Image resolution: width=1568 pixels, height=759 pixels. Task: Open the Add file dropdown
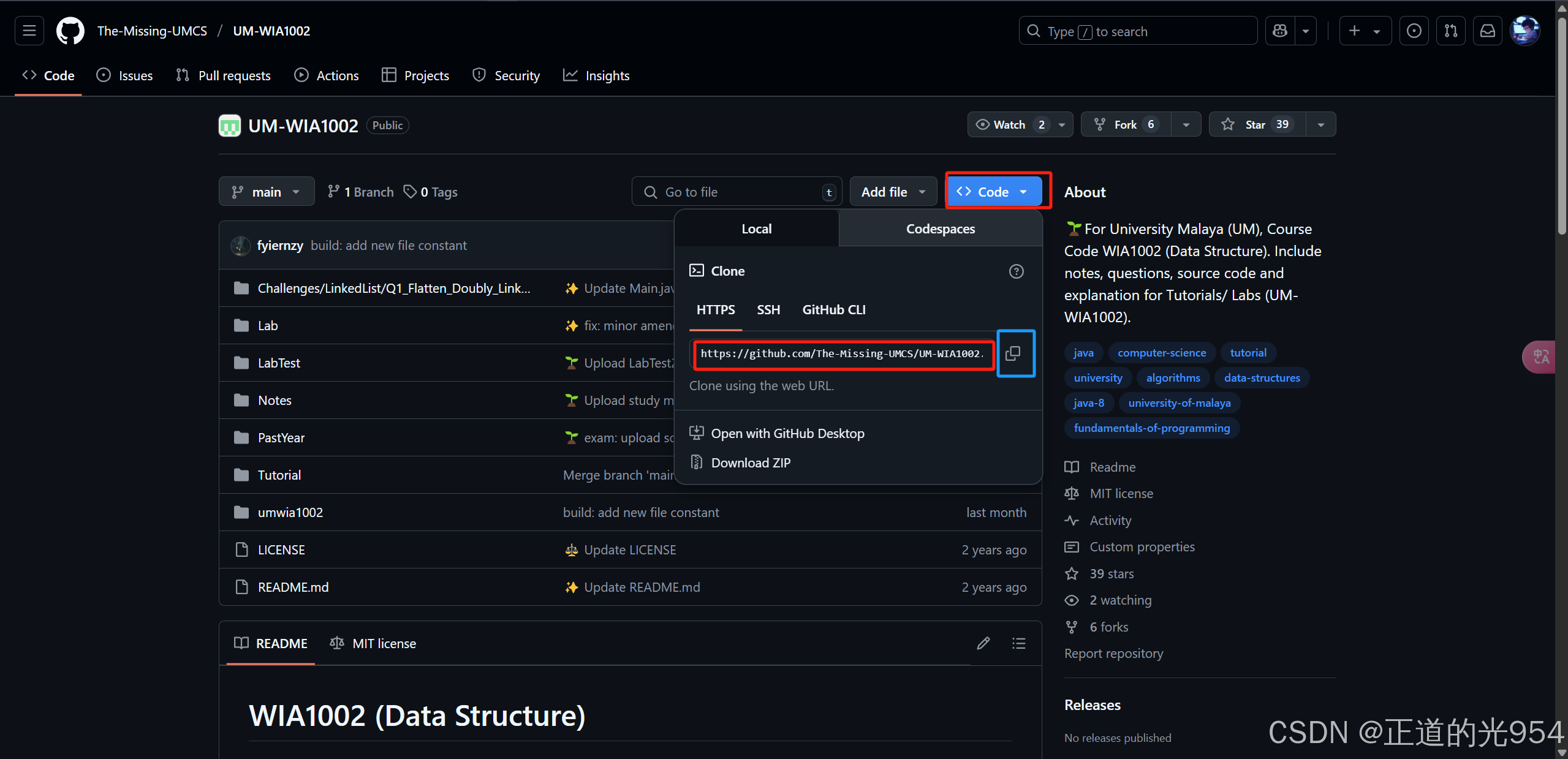click(893, 192)
